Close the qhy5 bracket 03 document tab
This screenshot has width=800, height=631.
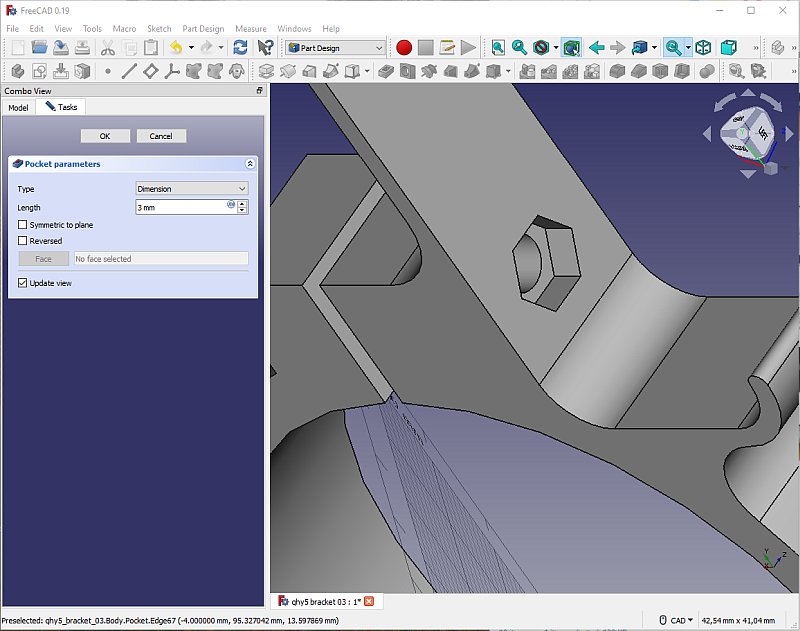pos(369,601)
